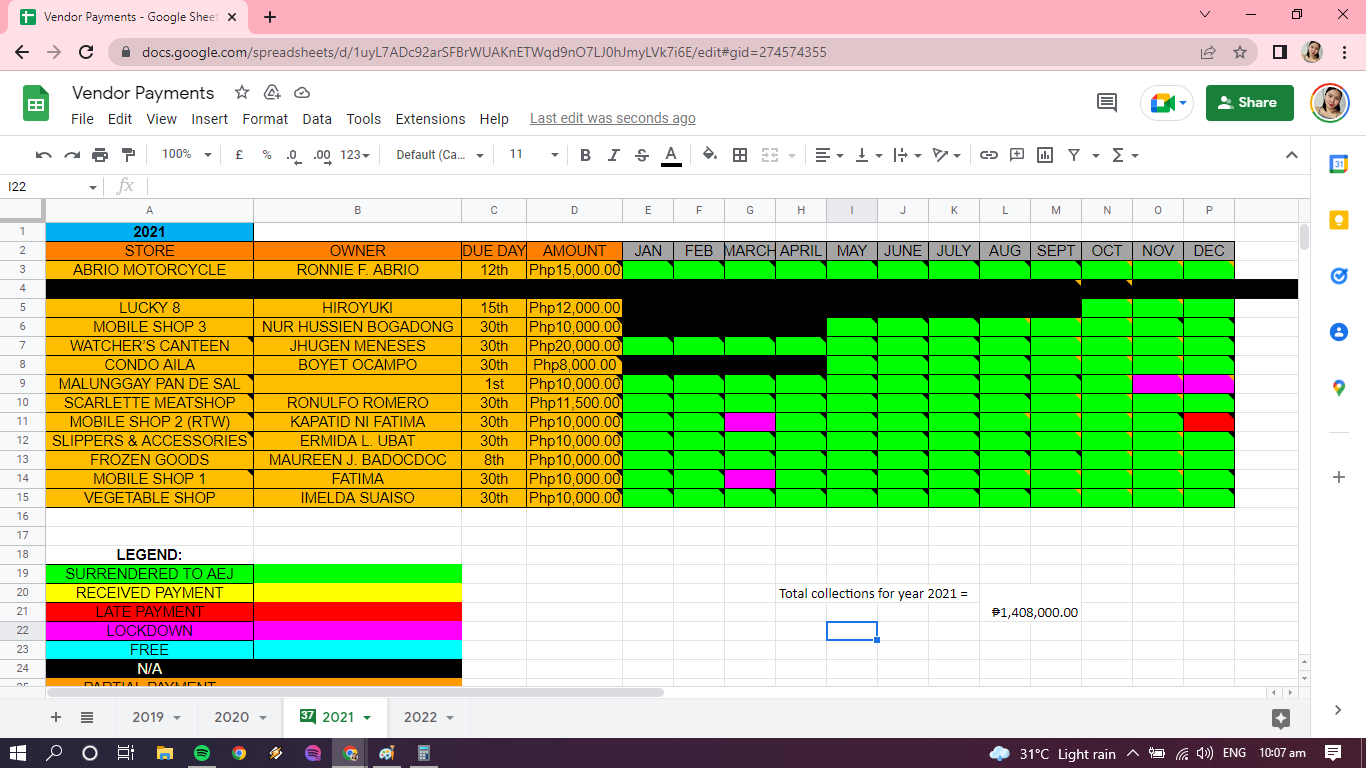Open the text wrapping dropdown
The image size is (1366, 768).
[908, 155]
